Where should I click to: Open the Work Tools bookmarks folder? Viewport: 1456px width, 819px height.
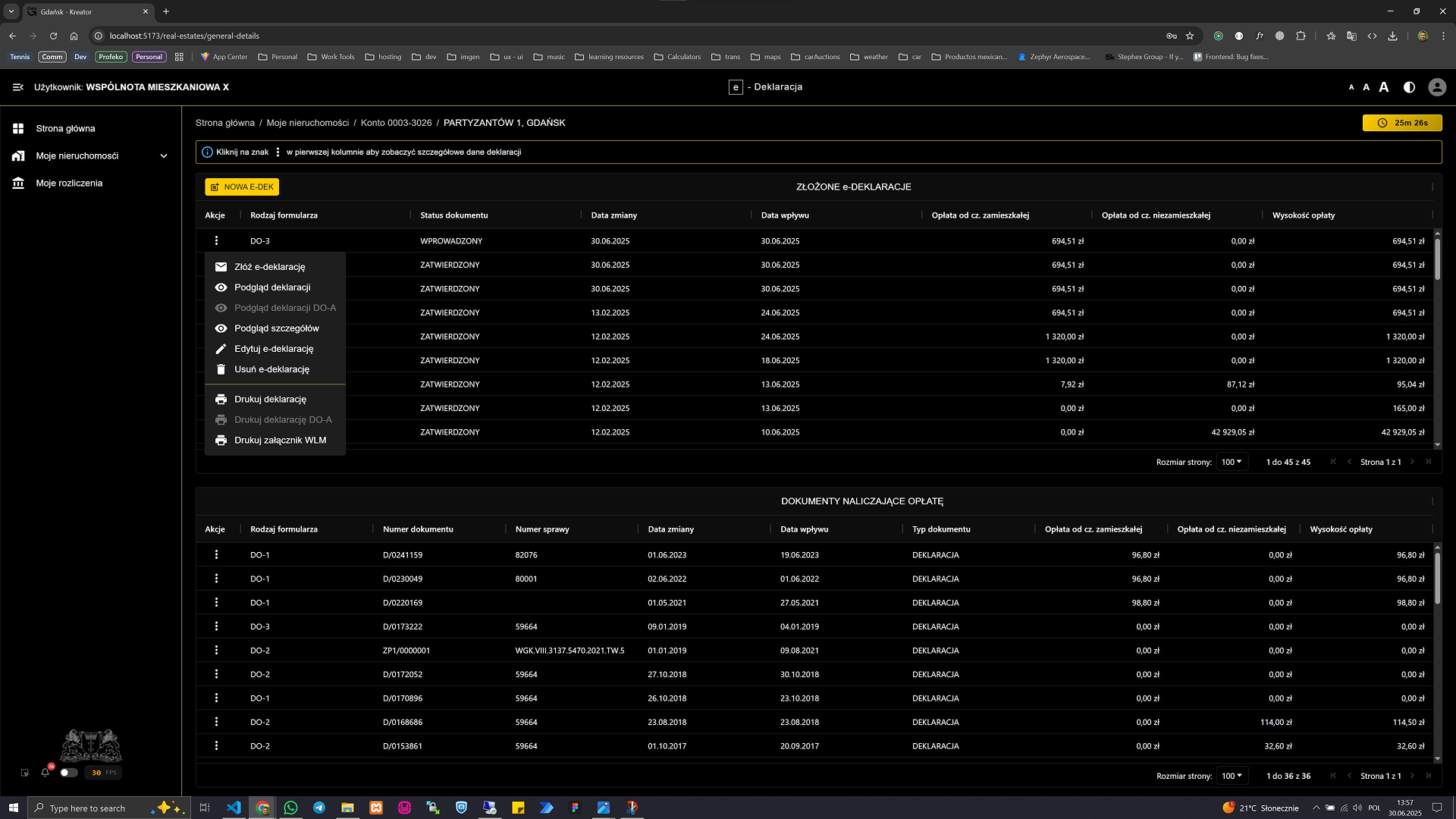coord(331,57)
